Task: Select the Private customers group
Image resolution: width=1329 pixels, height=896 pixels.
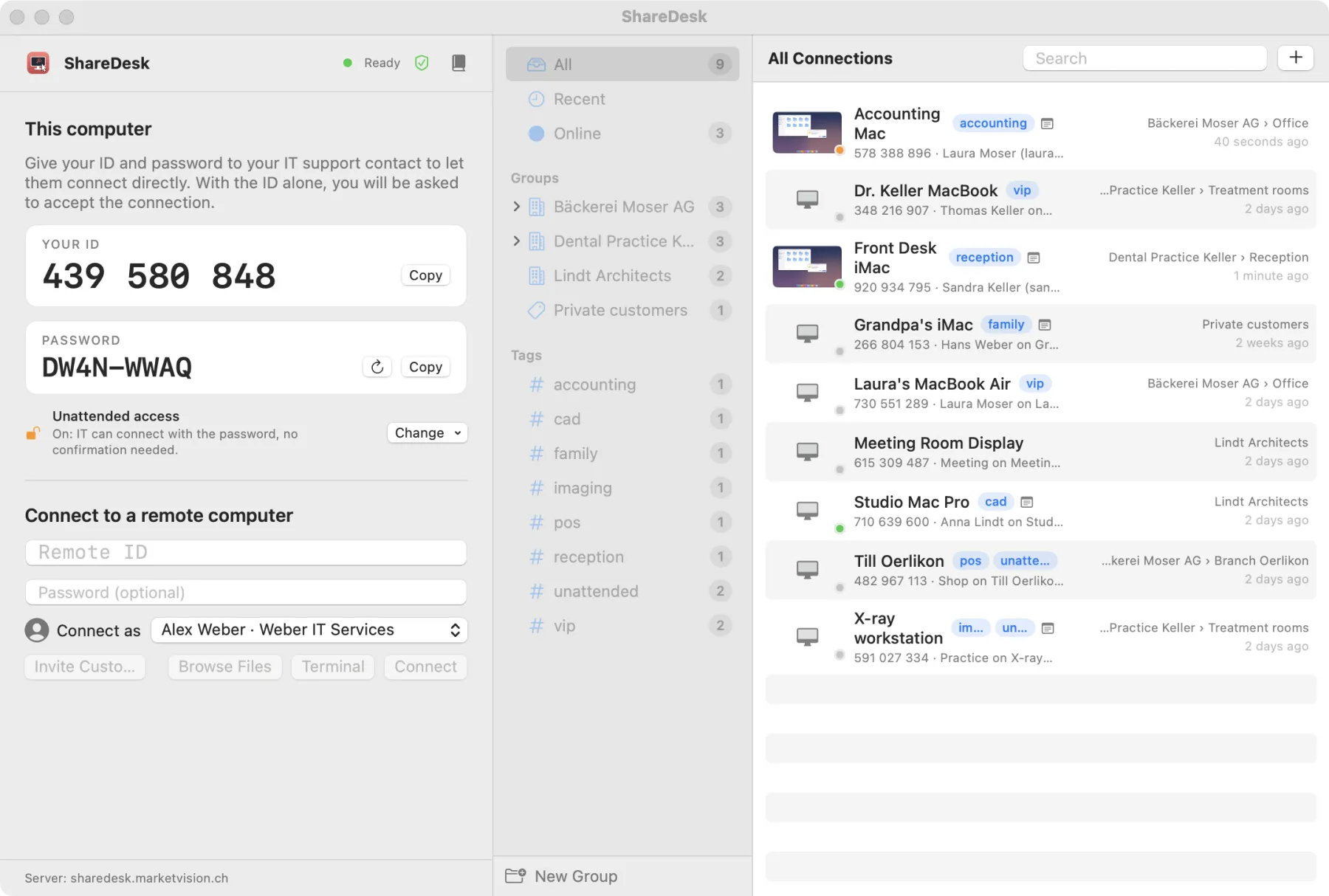Action: (622, 311)
